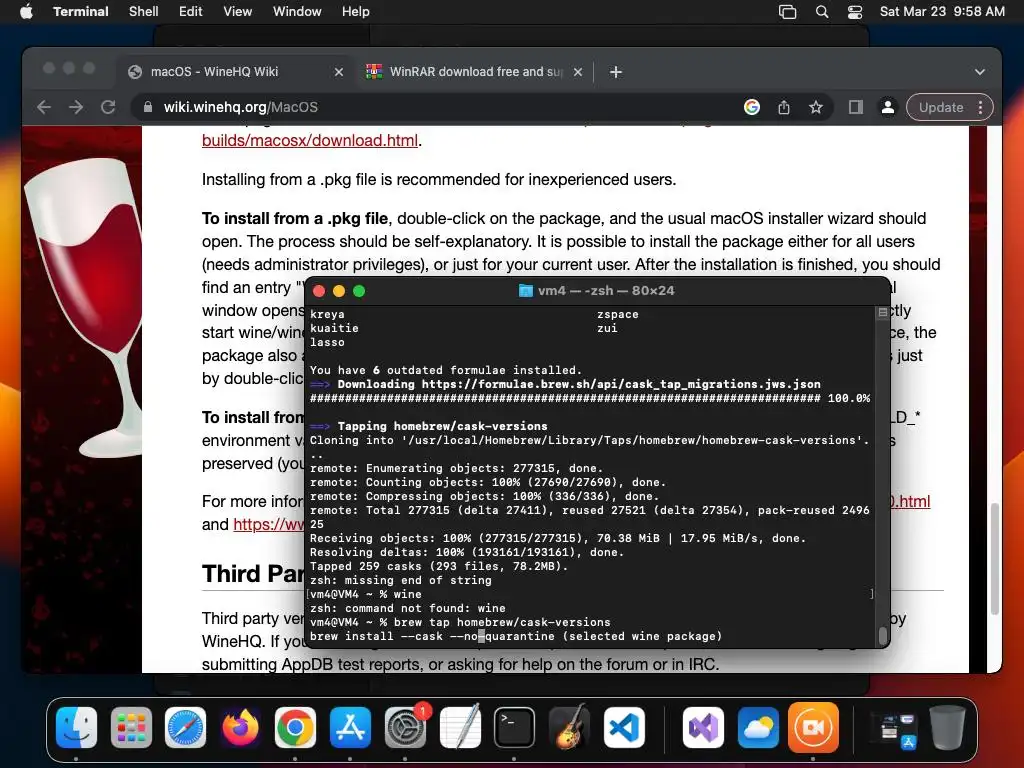
Task: Open the Shell menu
Action: [143, 11]
